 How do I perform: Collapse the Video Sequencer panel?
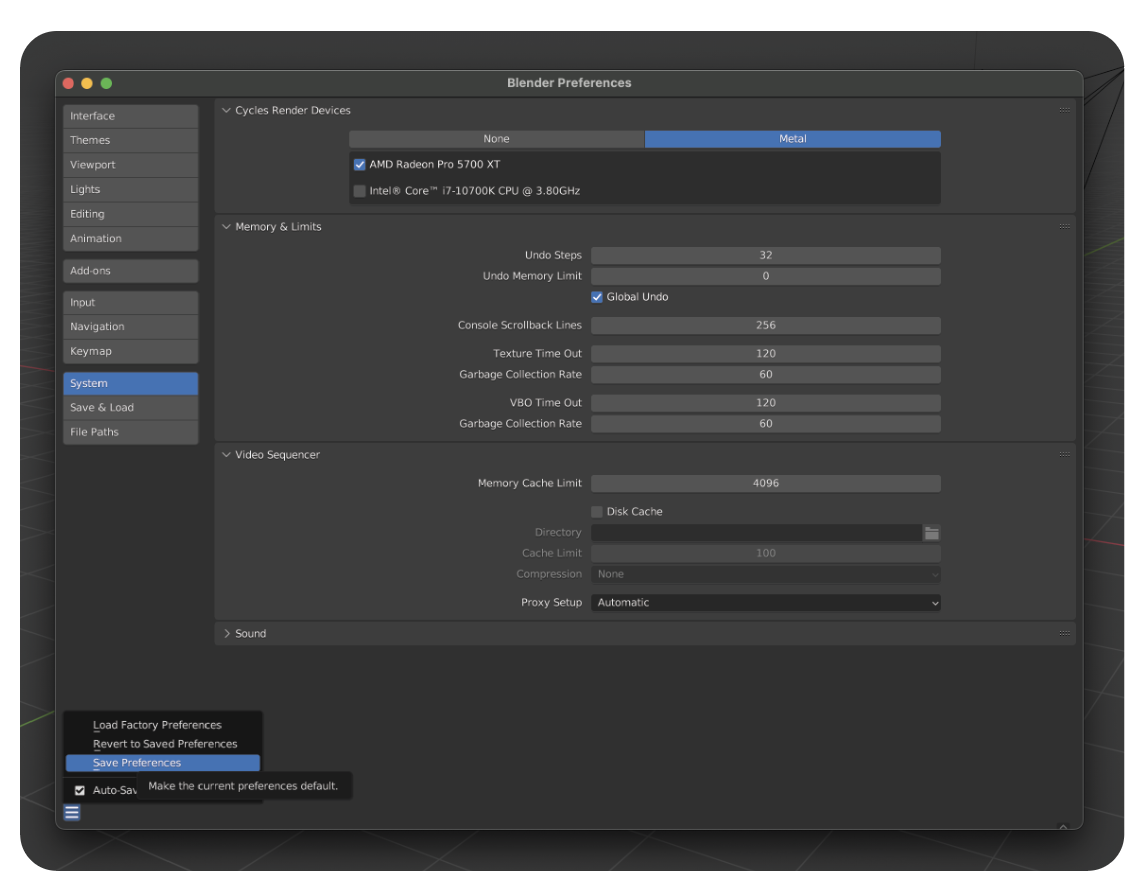point(226,454)
